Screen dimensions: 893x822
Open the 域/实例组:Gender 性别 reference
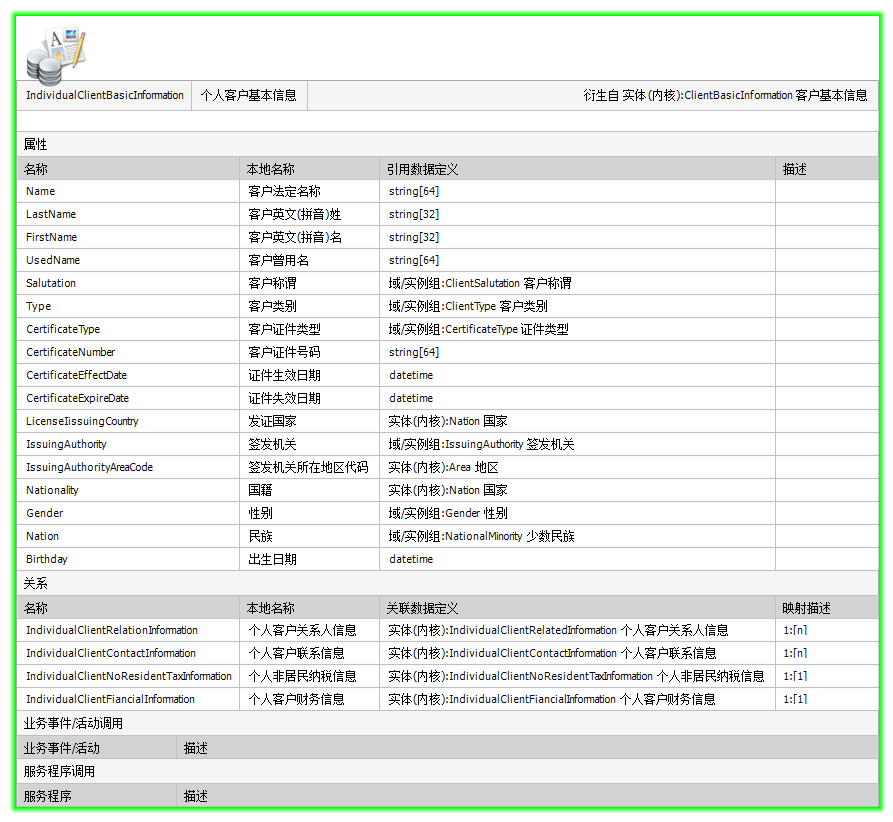point(448,513)
